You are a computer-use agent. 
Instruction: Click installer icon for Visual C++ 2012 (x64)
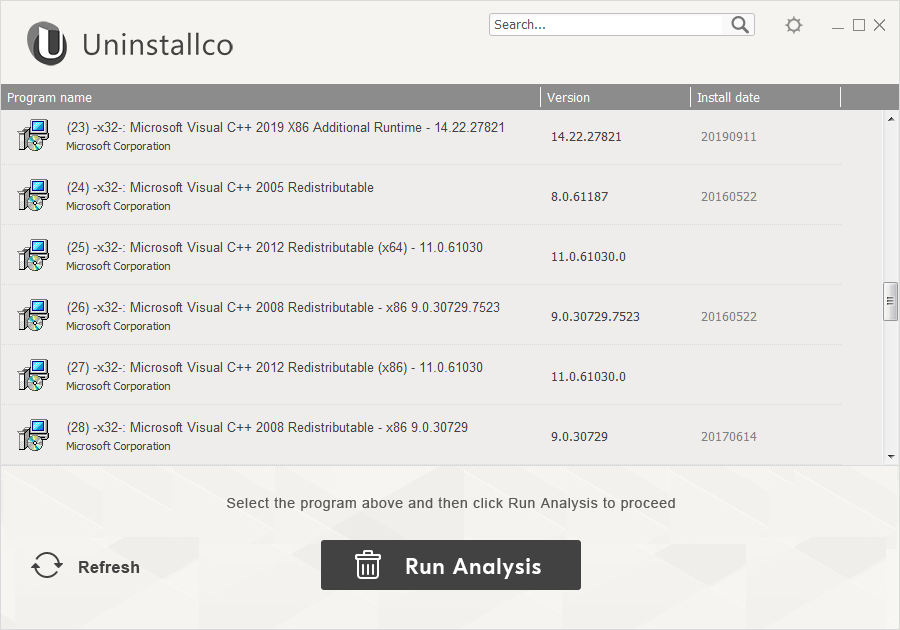point(33,255)
